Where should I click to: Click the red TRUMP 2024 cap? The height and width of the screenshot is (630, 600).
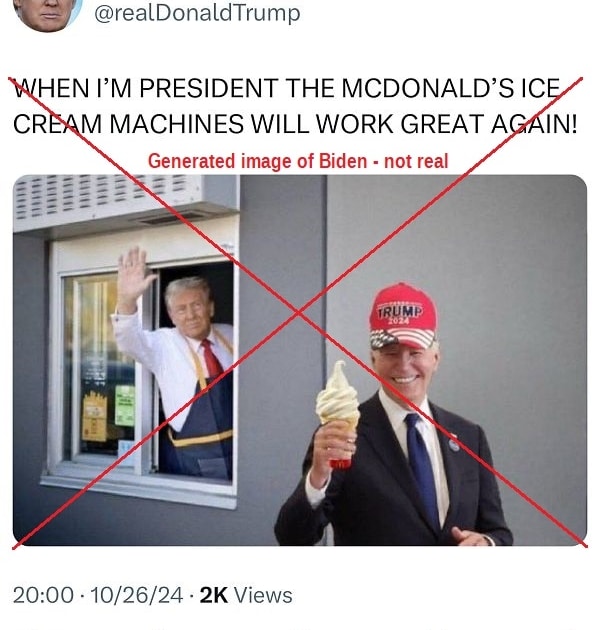pyautogui.click(x=402, y=316)
